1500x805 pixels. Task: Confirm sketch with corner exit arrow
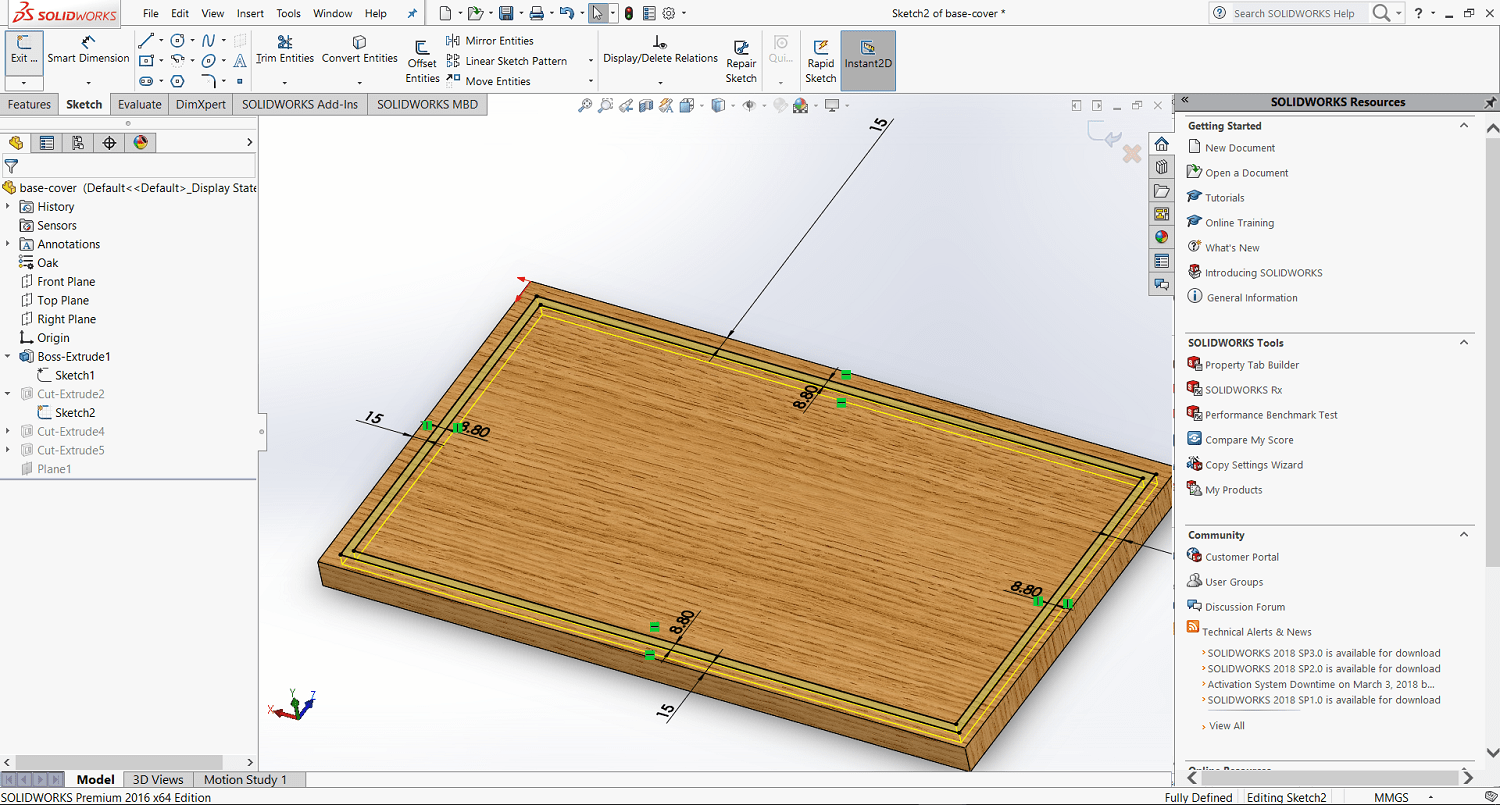tap(1104, 134)
